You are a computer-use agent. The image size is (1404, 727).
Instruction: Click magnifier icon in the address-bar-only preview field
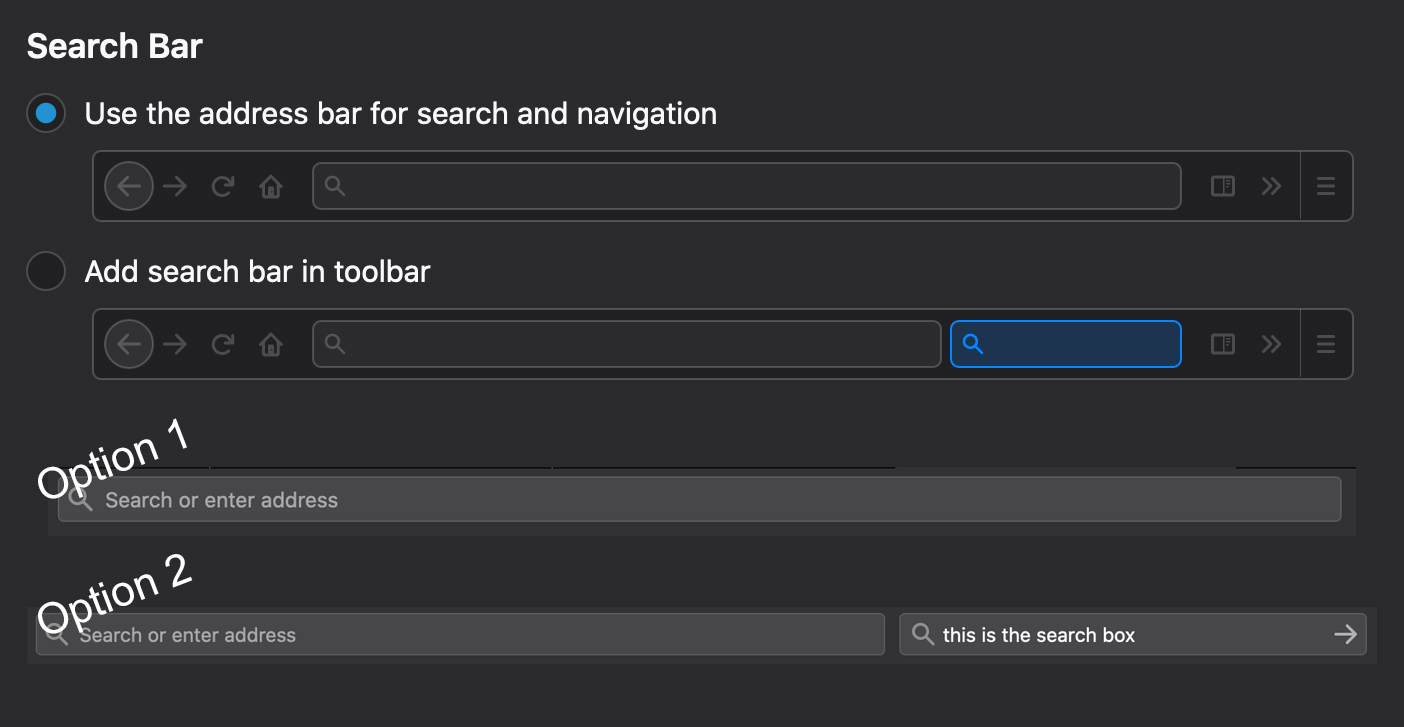(335, 186)
